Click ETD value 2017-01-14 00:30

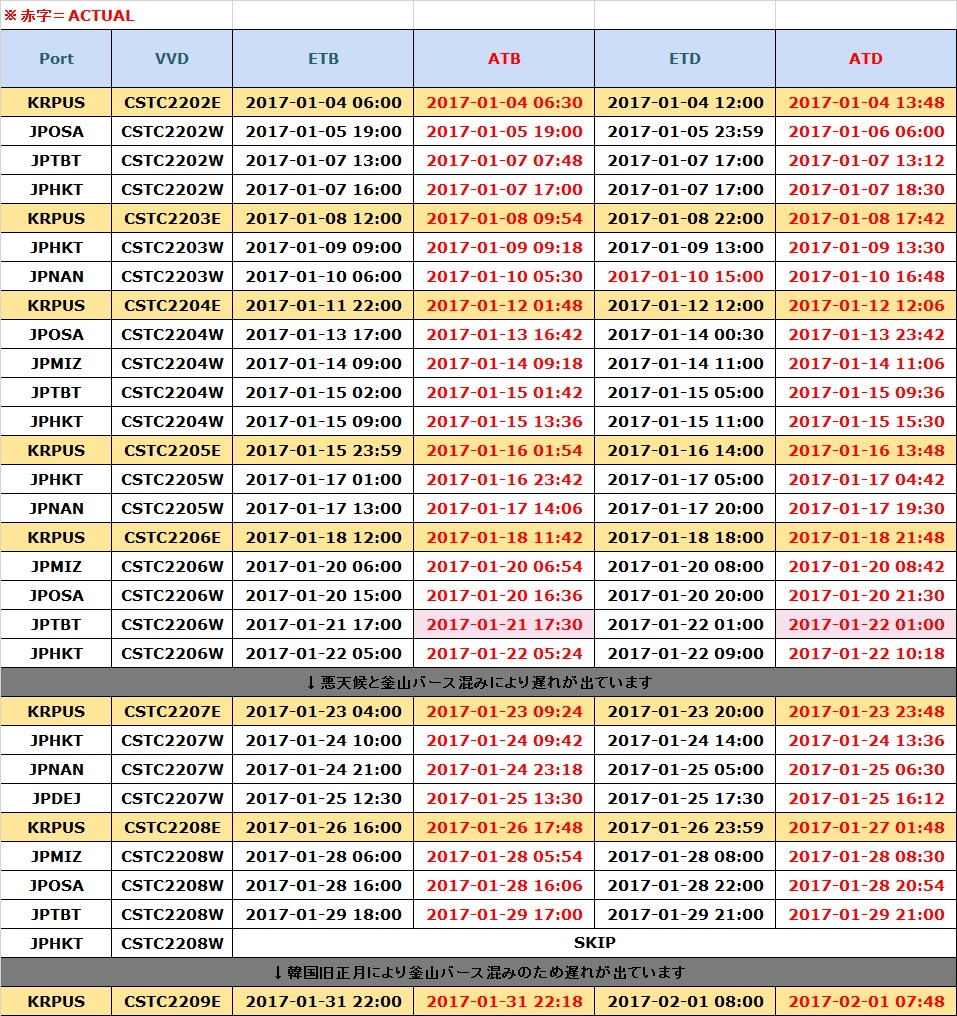(x=685, y=334)
